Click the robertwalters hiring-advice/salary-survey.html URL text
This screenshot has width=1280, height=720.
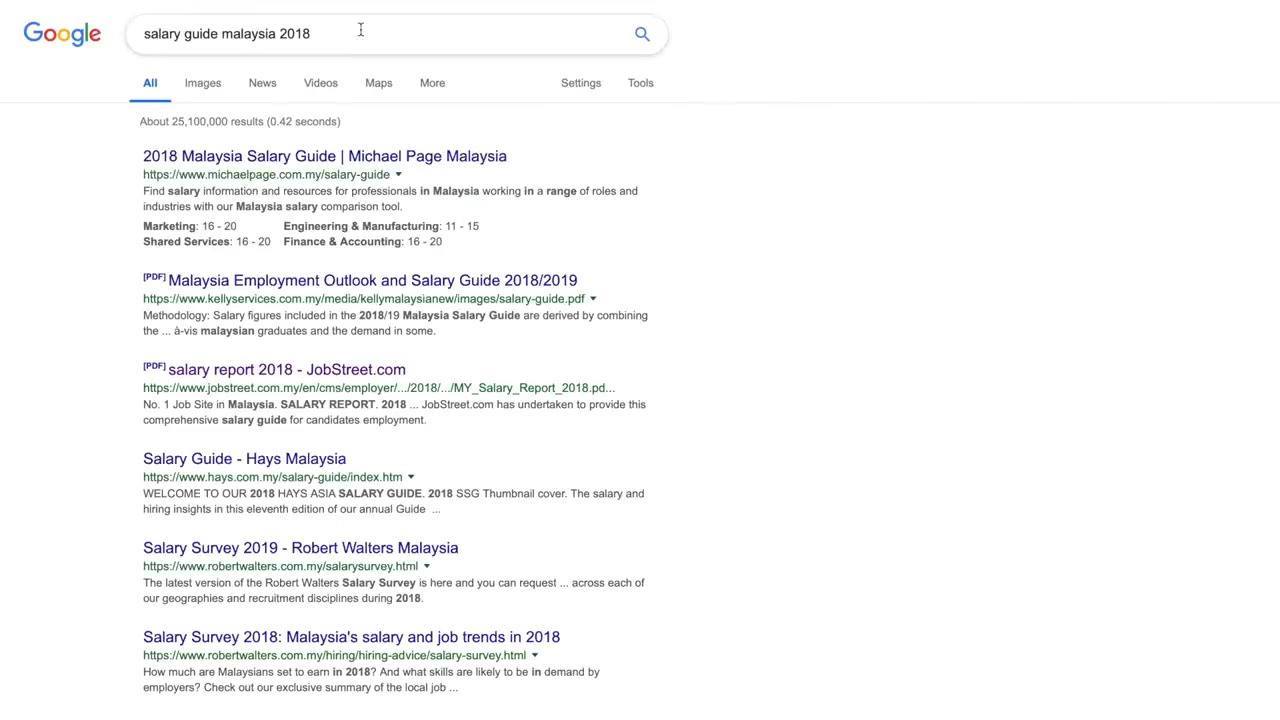(x=335, y=656)
